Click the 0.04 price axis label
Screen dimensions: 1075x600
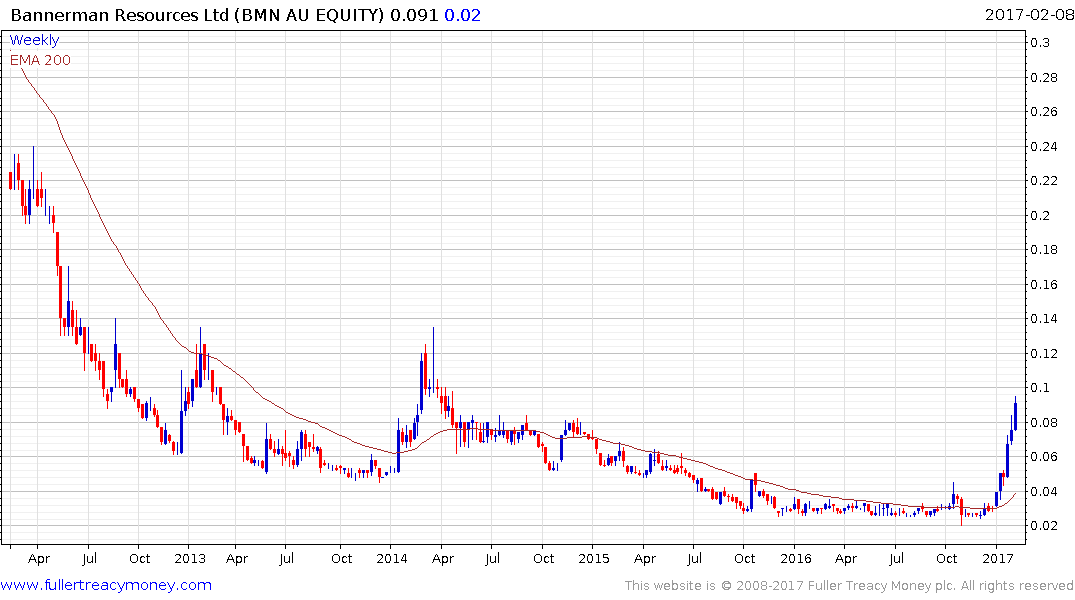pyautogui.click(x=1044, y=492)
